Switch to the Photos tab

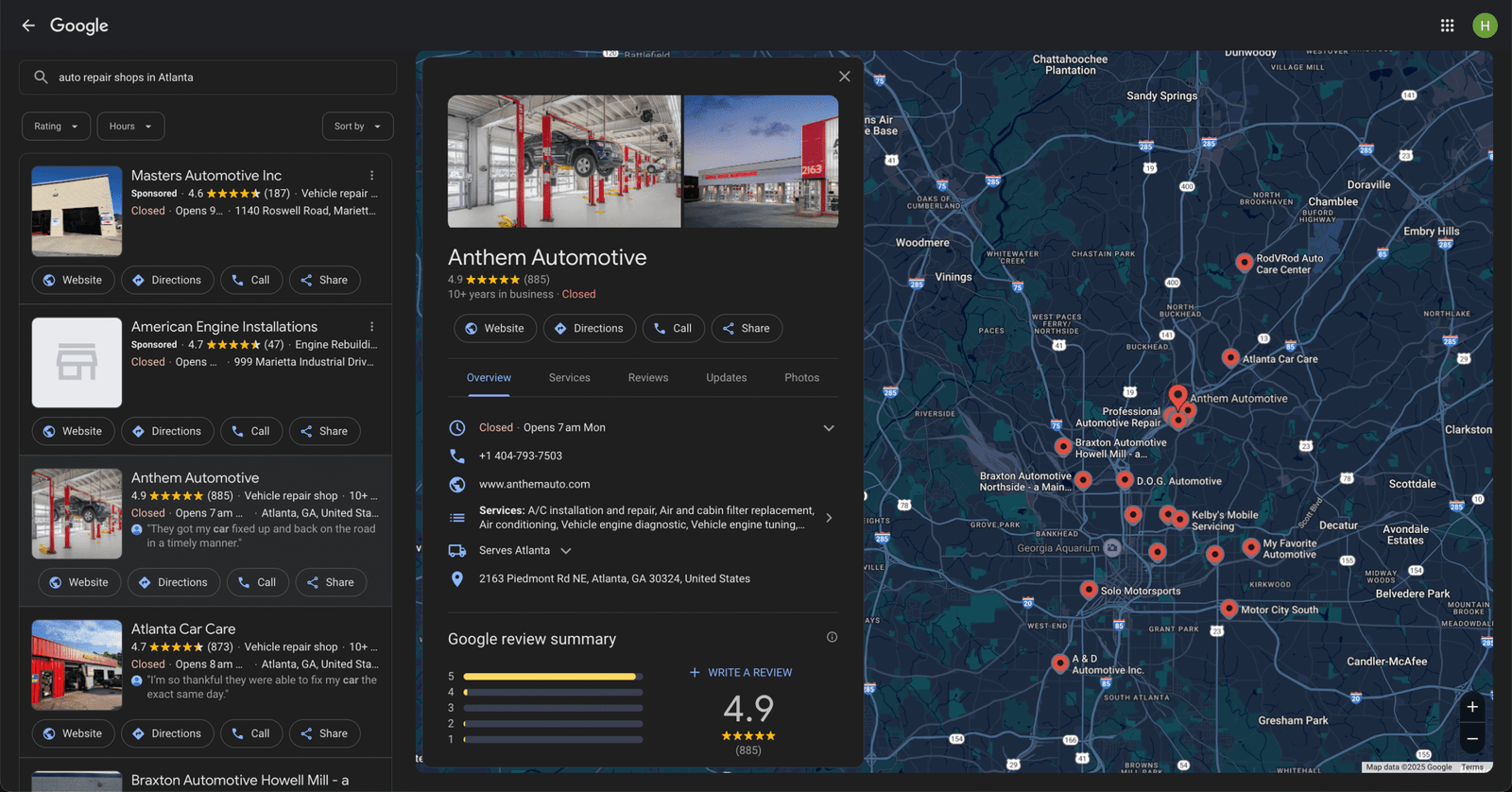pos(802,378)
